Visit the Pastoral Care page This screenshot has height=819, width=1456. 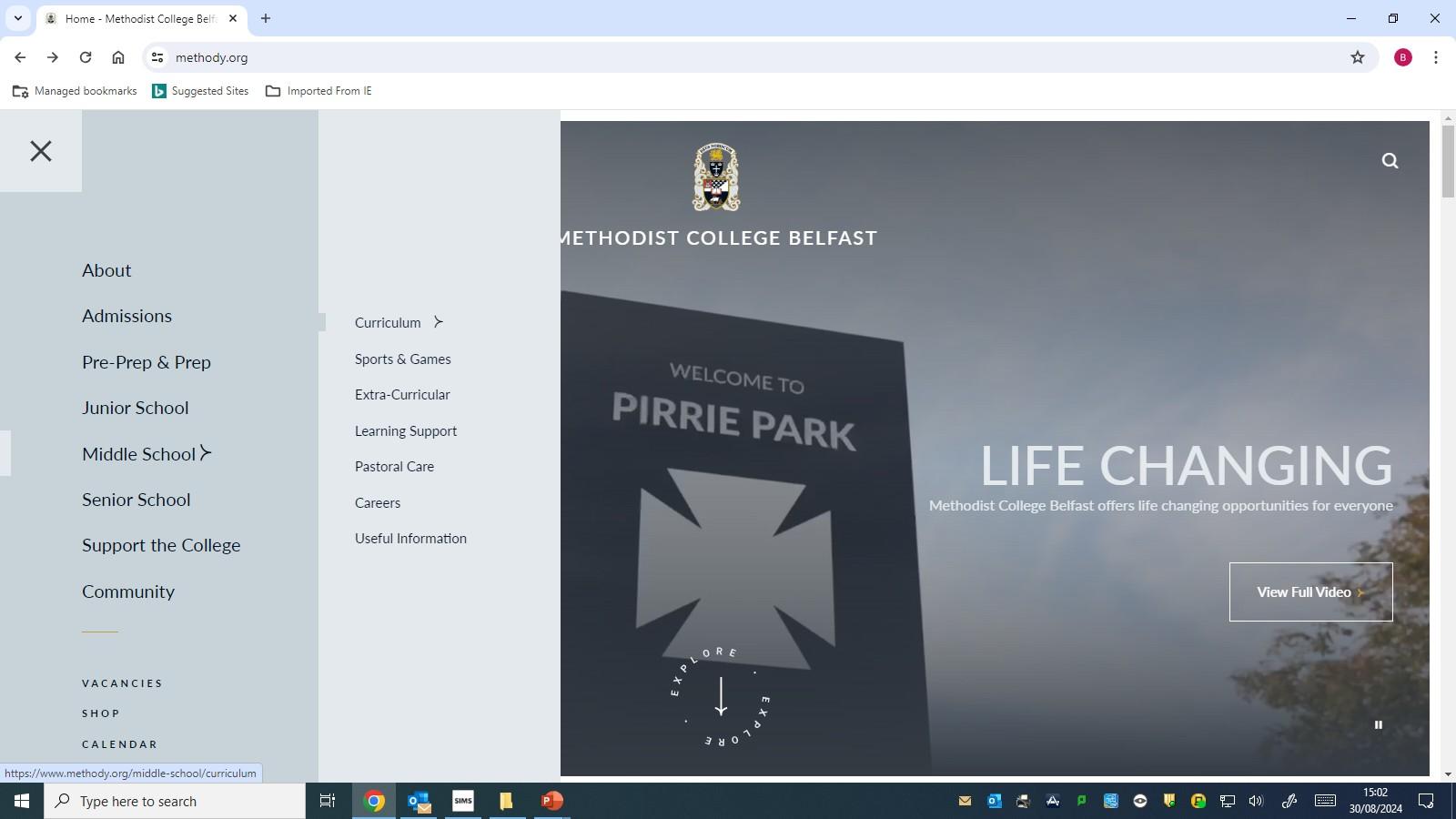394,467
